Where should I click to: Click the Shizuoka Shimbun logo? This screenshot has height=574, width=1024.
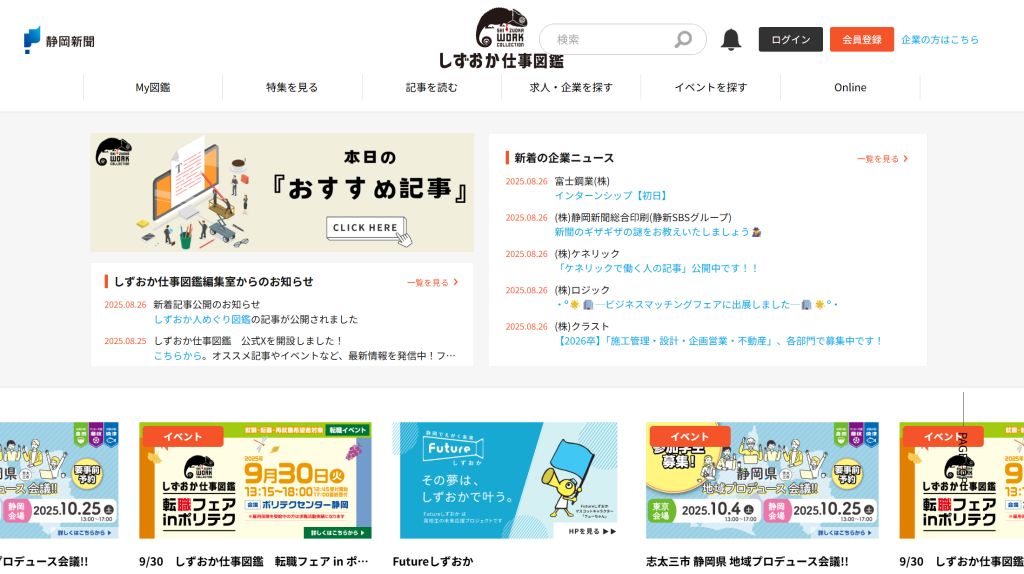[x=59, y=40]
